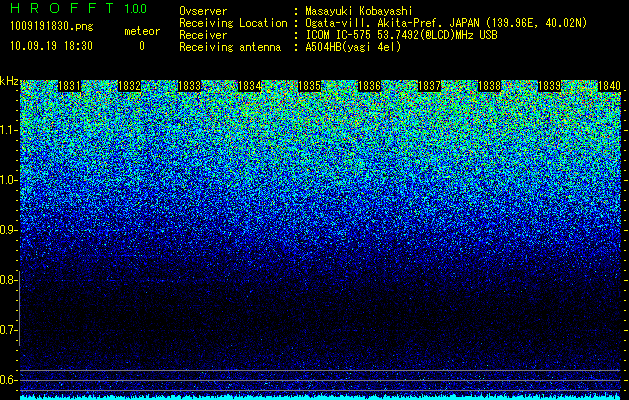Click the HROFFT title text
This screenshot has height=400, width=629.
pos(61,8)
